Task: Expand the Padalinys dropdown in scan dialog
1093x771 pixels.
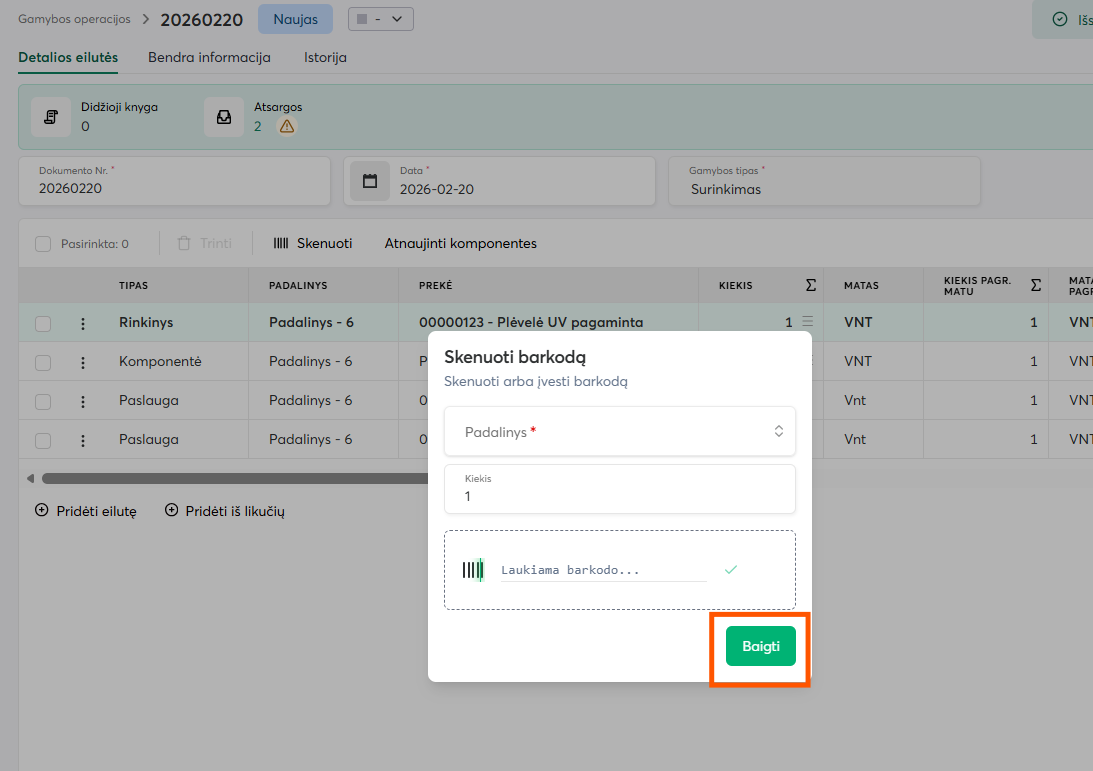Action: coord(620,432)
